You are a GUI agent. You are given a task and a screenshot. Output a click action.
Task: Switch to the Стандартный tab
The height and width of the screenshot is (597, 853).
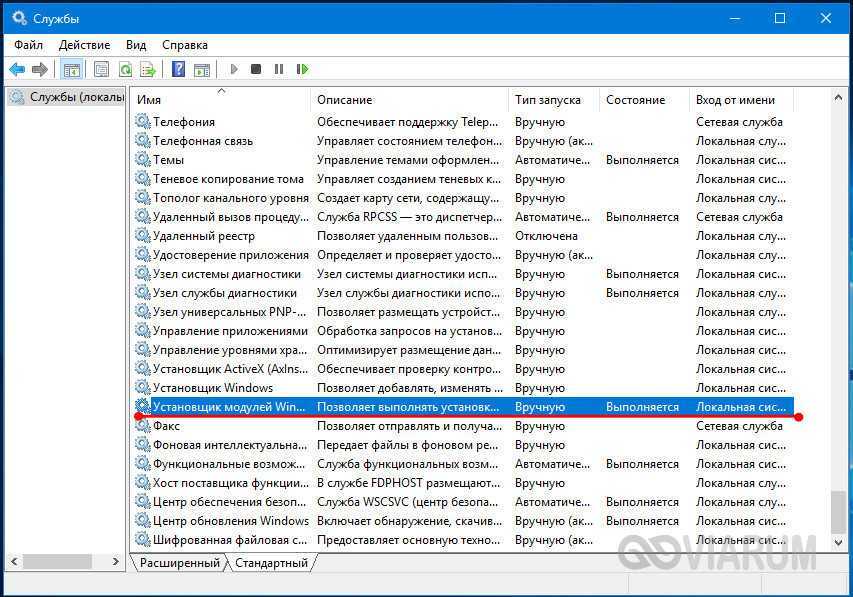(x=271, y=563)
